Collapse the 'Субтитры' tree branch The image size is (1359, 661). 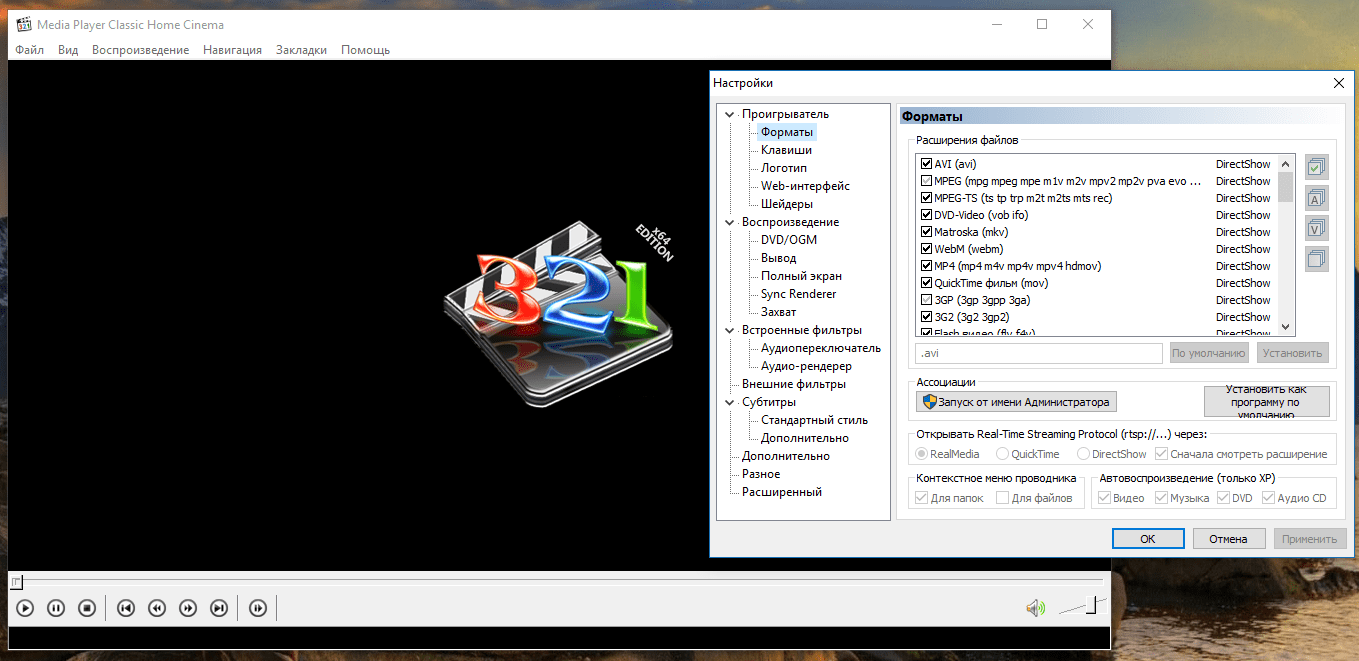[x=729, y=401]
